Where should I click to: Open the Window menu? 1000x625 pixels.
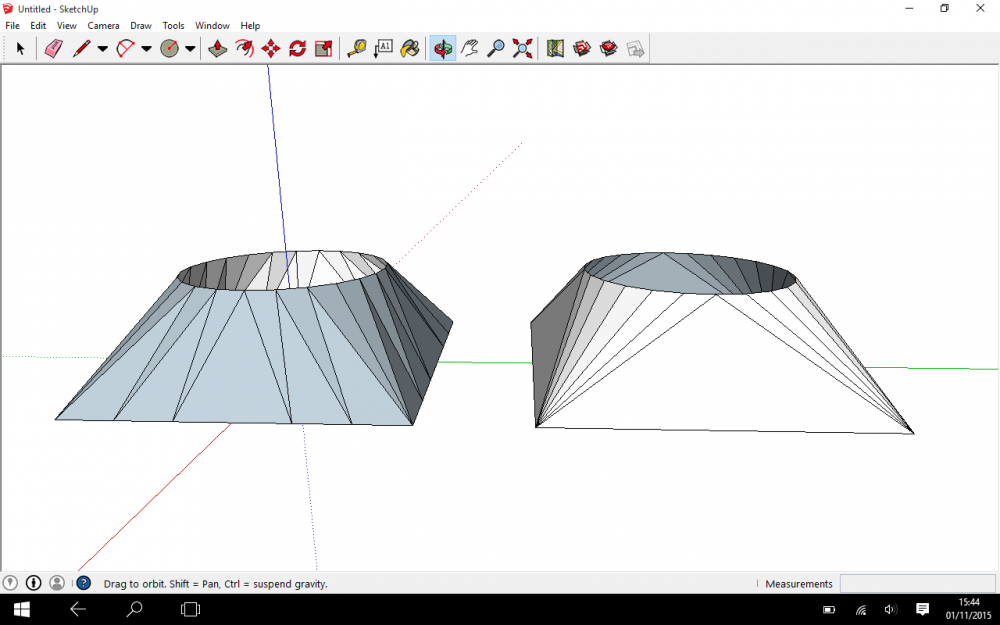pyautogui.click(x=212, y=26)
